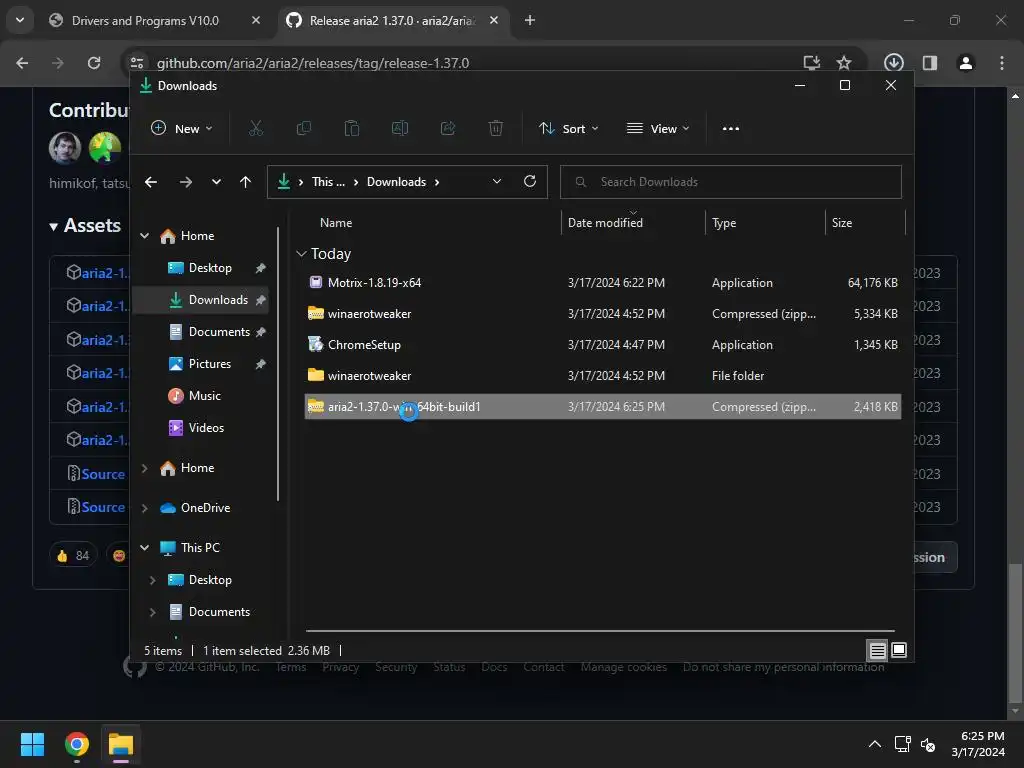Sort by the Name column header
1024x768 pixels.
336,223
